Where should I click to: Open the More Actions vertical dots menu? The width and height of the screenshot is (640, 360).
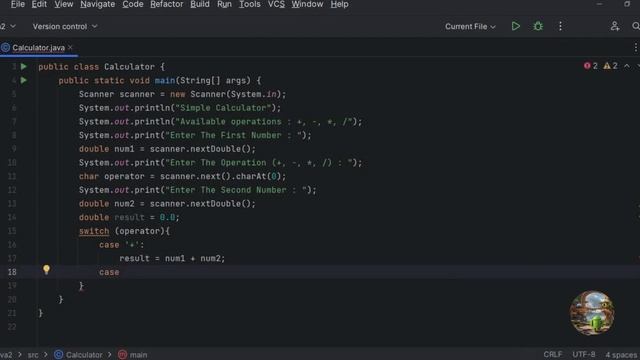560,27
